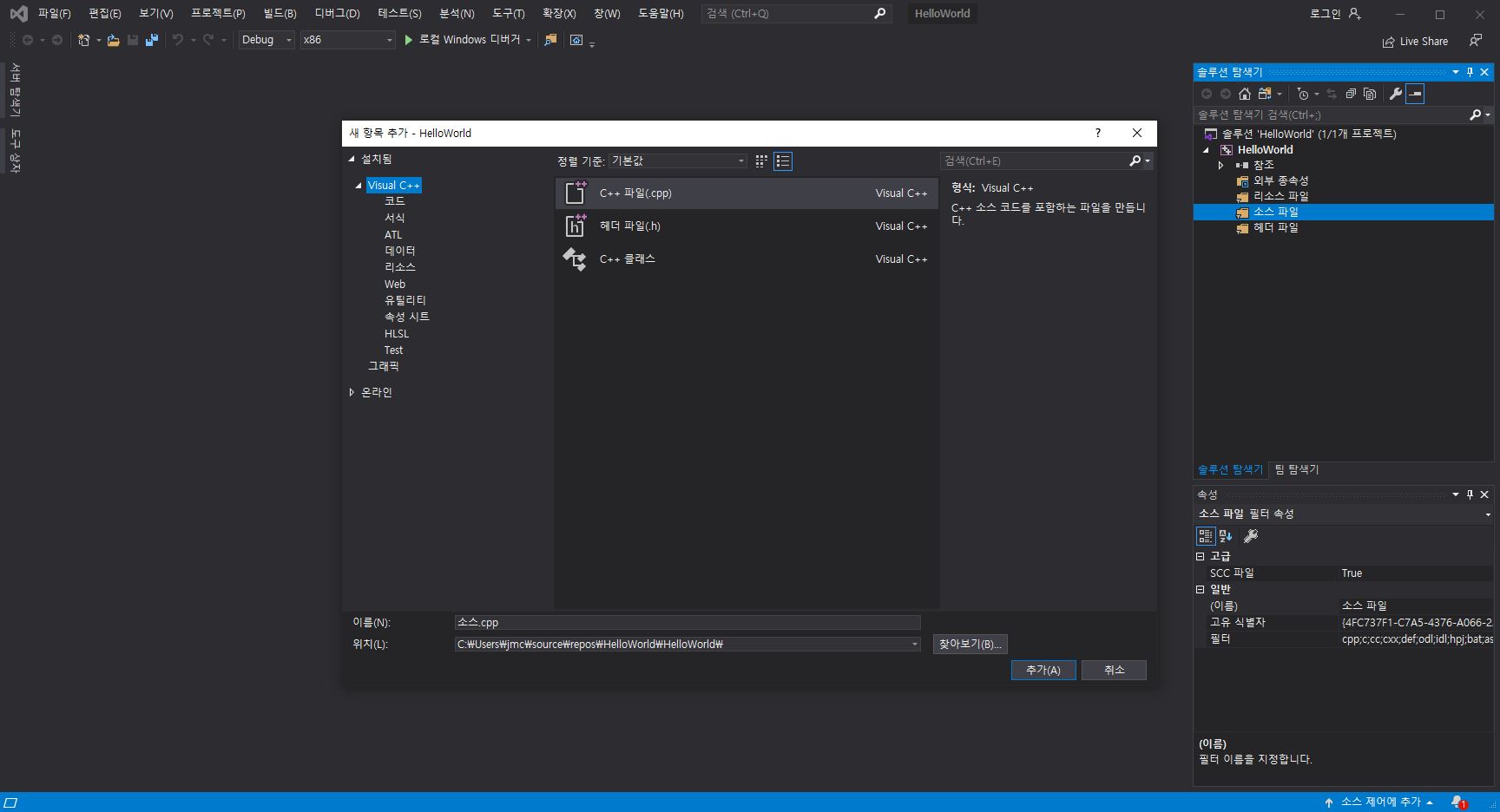Image resolution: width=1500 pixels, height=812 pixels.
Task: Open the Tools menu
Action: tap(508, 14)
